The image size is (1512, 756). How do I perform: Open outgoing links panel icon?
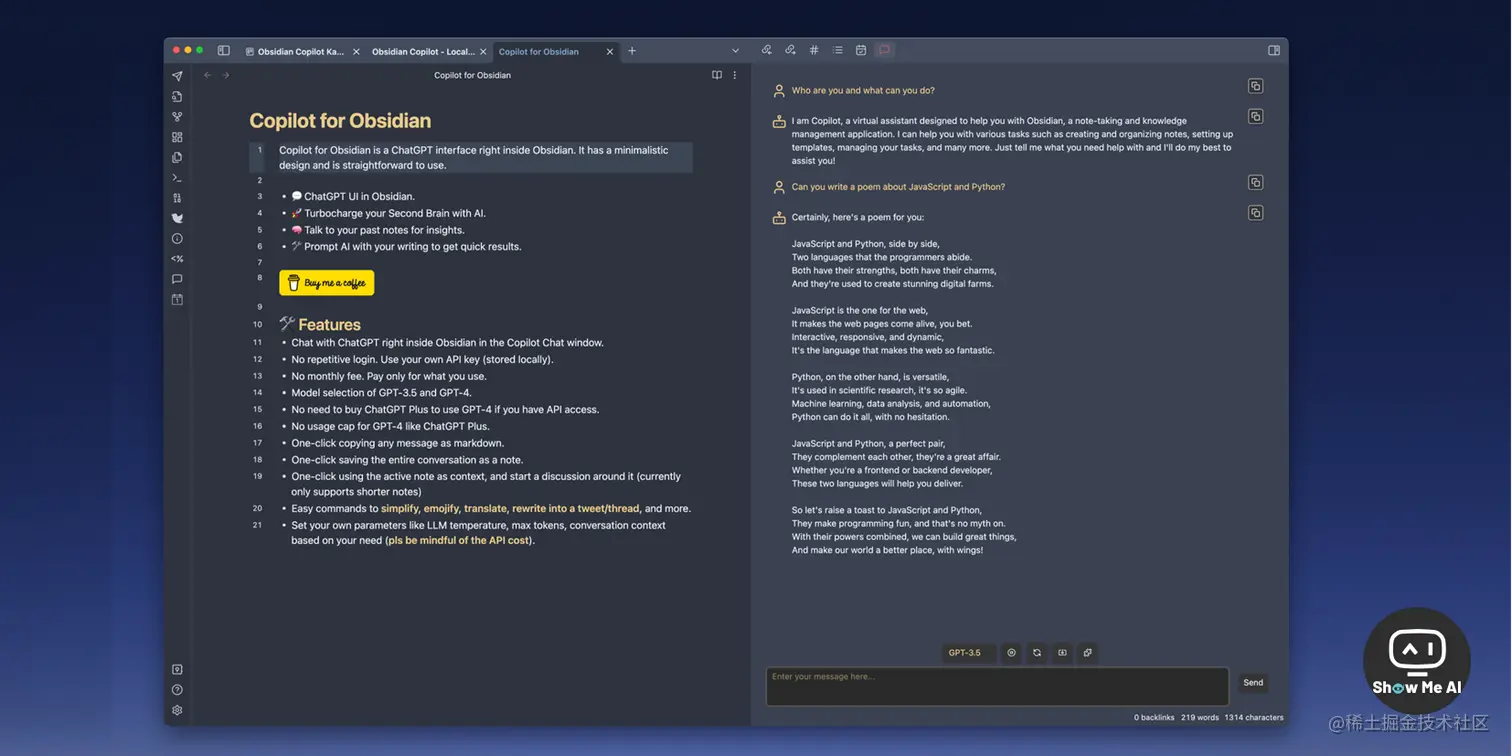tap(790, 50)
